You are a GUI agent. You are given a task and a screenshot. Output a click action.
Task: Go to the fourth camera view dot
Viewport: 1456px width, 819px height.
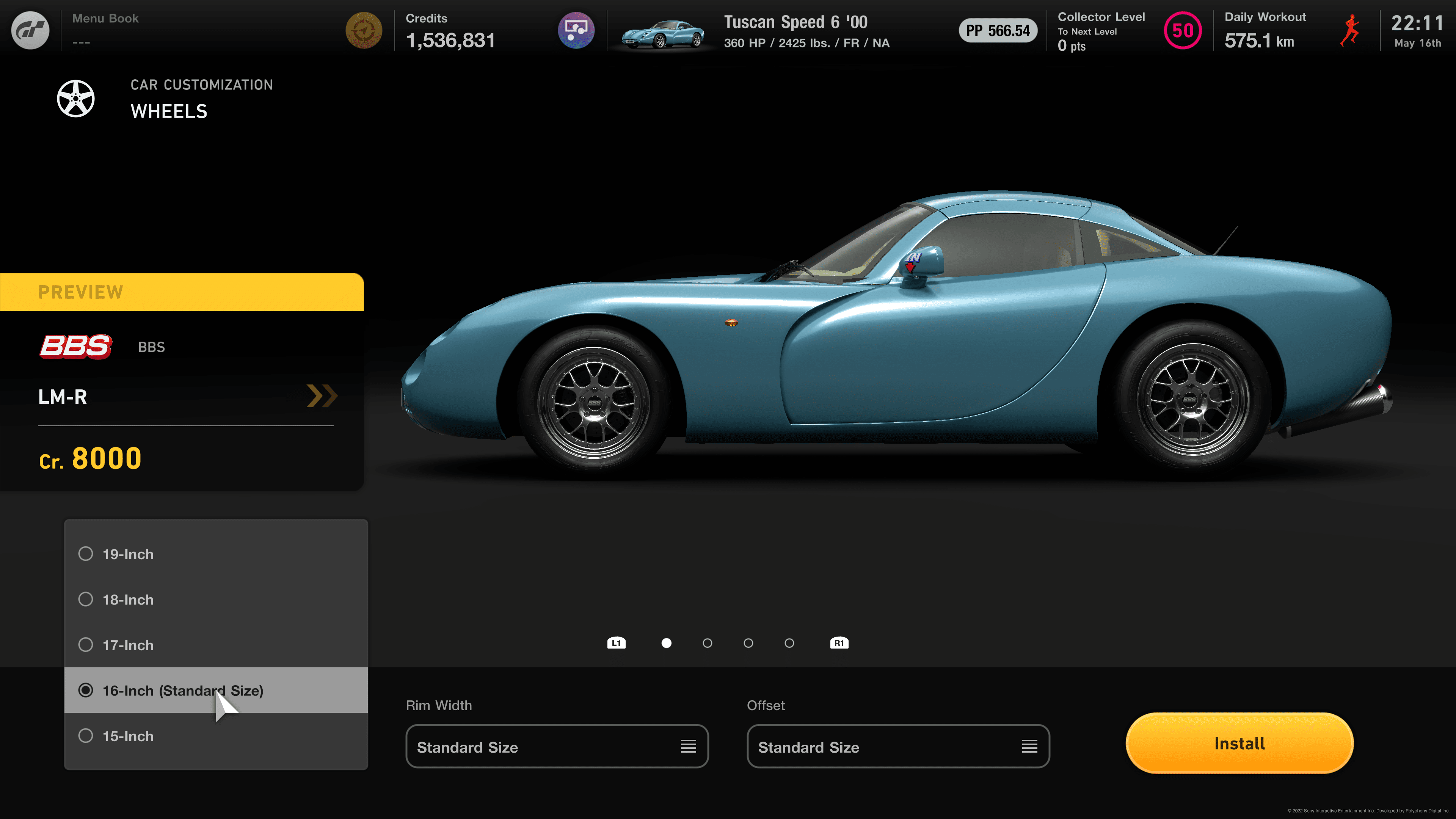tap(789, 643)
